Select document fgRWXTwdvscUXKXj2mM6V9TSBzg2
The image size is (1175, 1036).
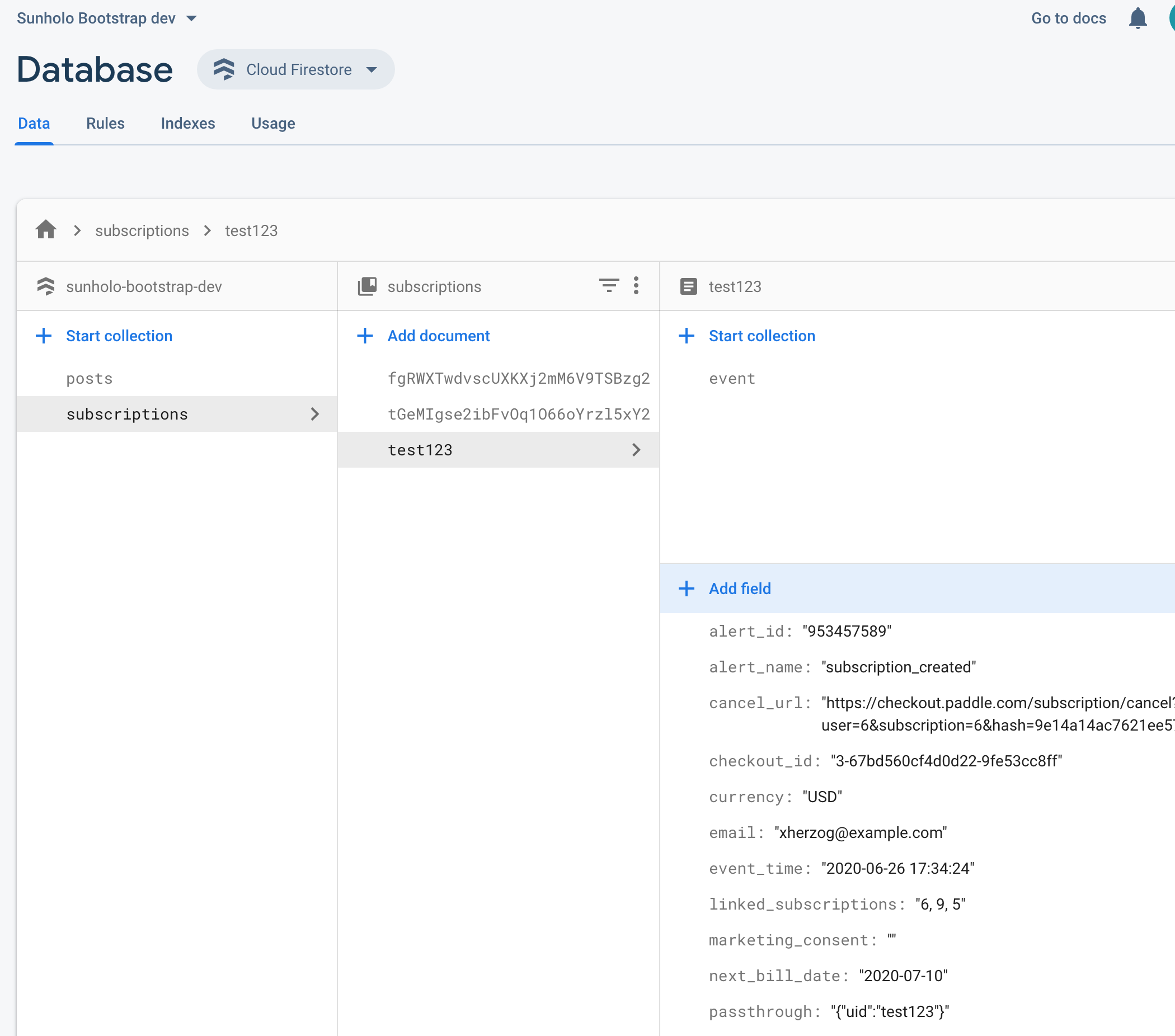pyautogui.click(x=519, y=379)
